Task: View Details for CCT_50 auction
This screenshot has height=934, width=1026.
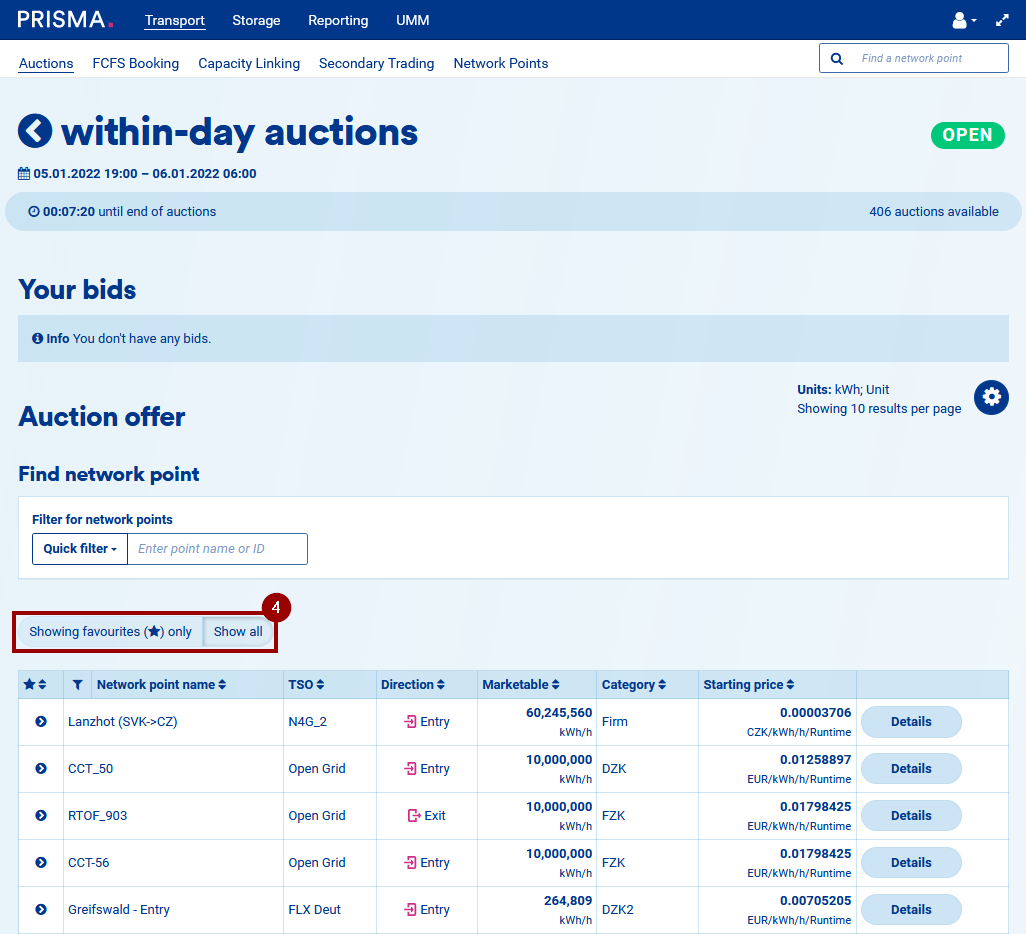Action: (910, 769)
